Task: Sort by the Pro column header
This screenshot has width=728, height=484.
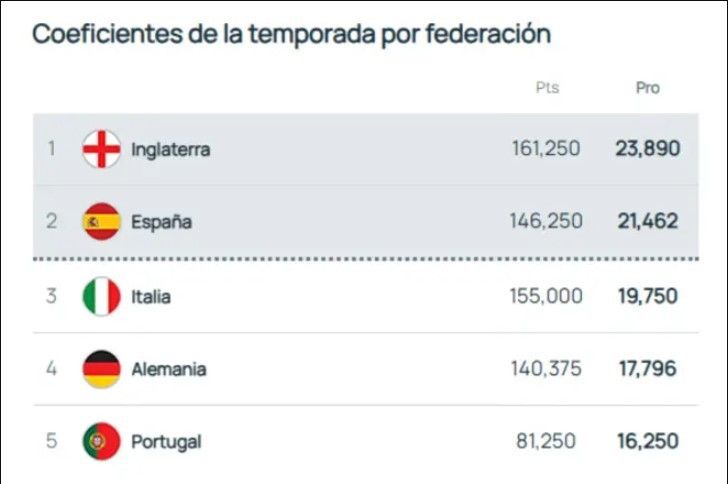Action: click(x=648, y=88)
